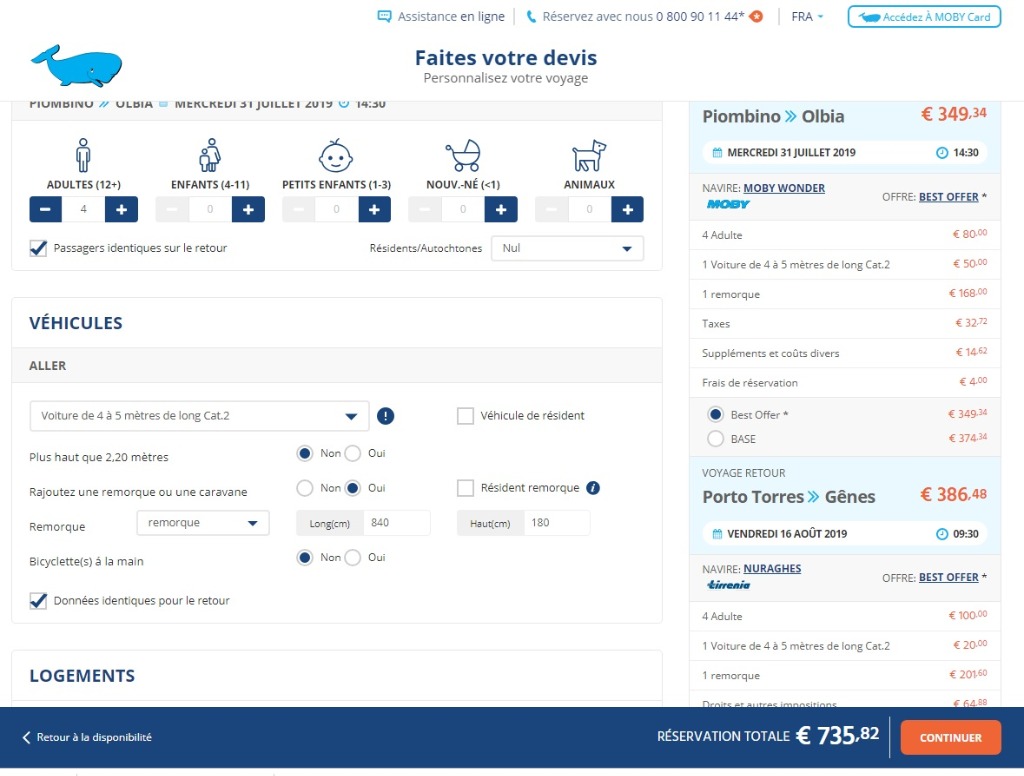Image resolution: width=1024 pixels, height=776 pixels.
Task: Click the Moby blue whale logo
Action: point(76,66)
